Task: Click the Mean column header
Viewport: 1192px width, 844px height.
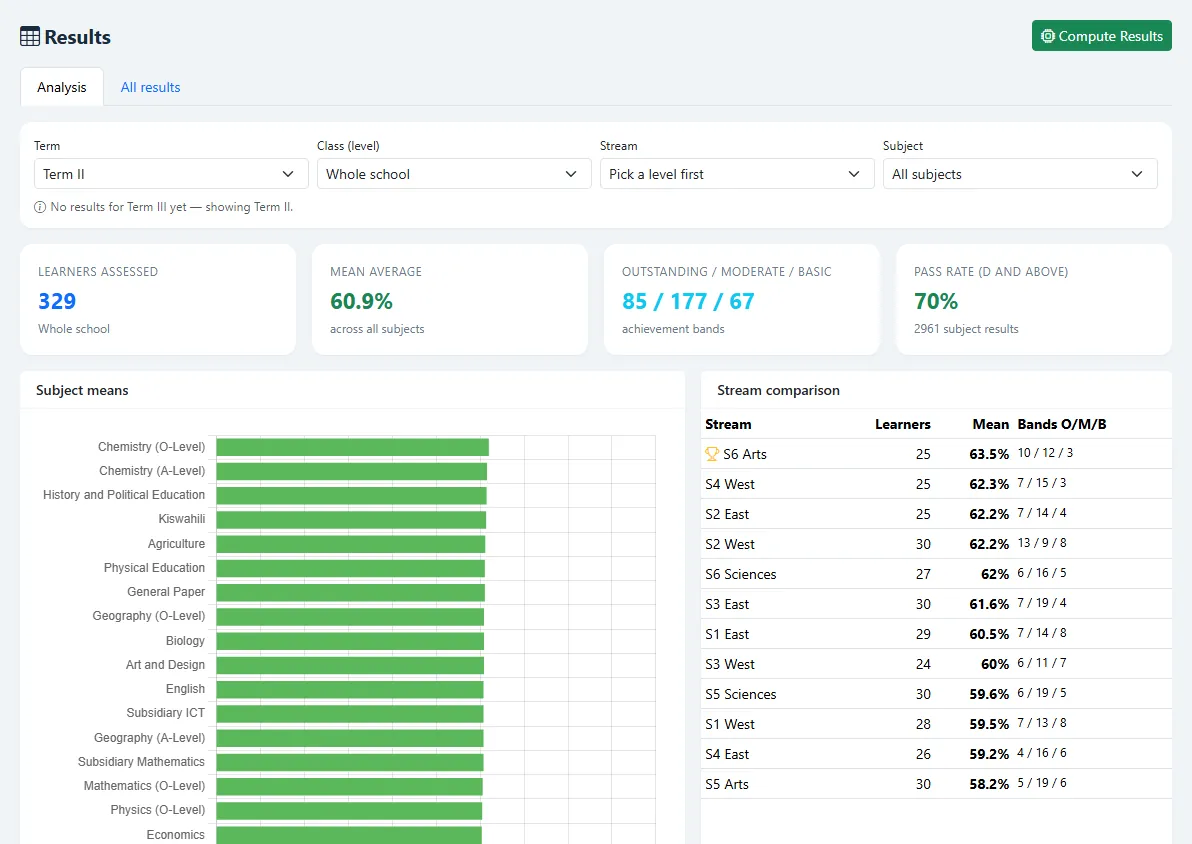Action: click(x=991, y=424)
